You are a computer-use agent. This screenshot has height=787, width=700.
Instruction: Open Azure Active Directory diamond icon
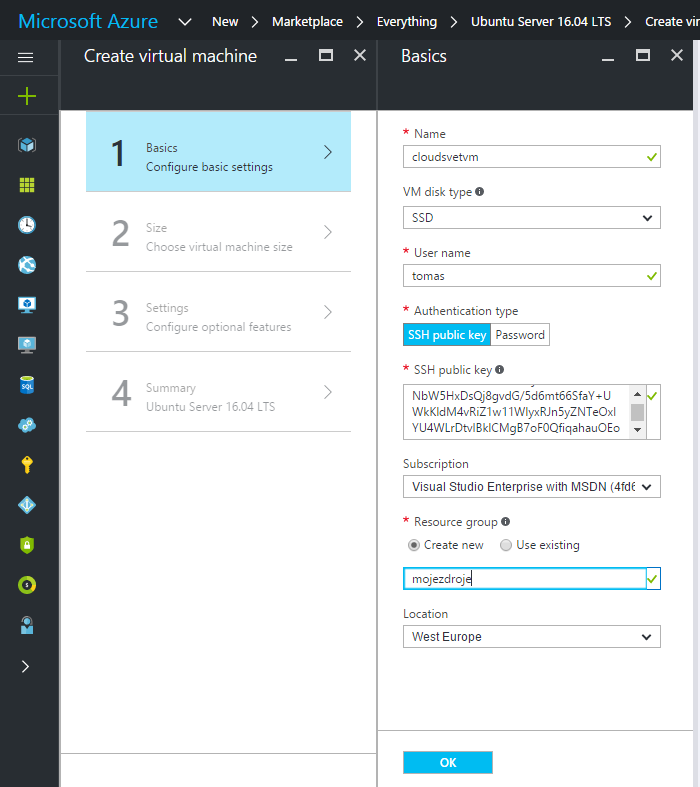coord(27,505)
